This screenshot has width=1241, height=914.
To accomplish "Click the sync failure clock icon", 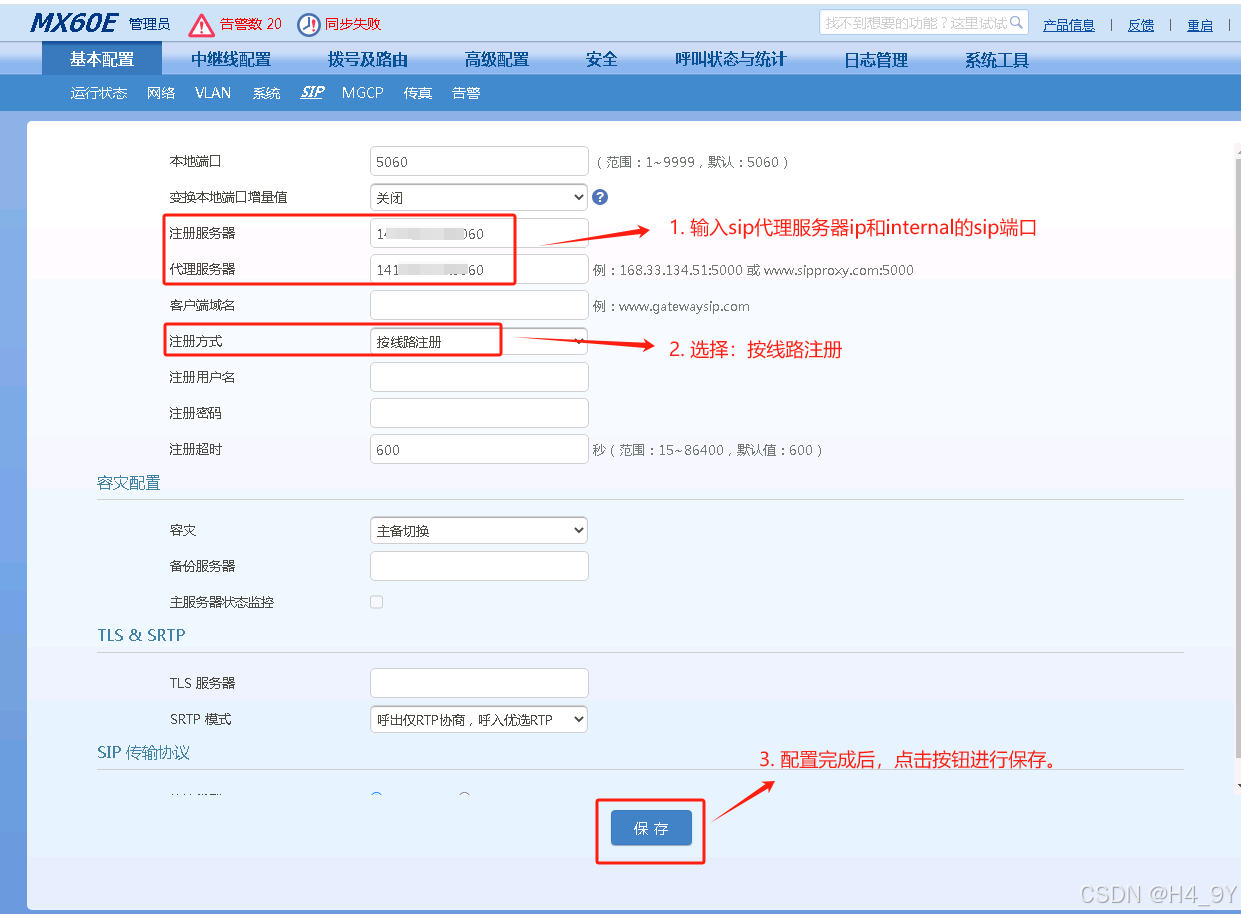I will (x=309, y=23).
